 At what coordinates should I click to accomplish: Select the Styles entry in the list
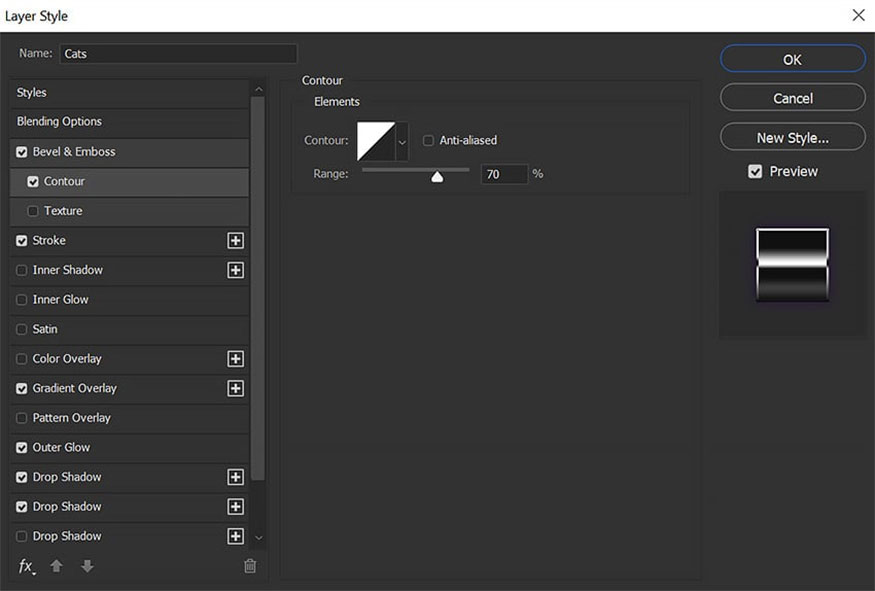[129, 93]
